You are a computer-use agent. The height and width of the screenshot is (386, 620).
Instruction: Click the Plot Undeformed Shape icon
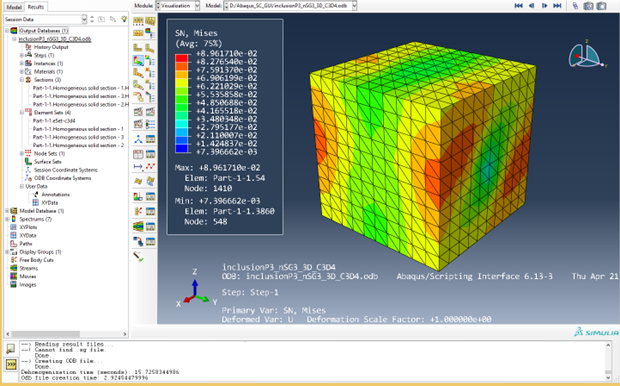pos(138,48)
